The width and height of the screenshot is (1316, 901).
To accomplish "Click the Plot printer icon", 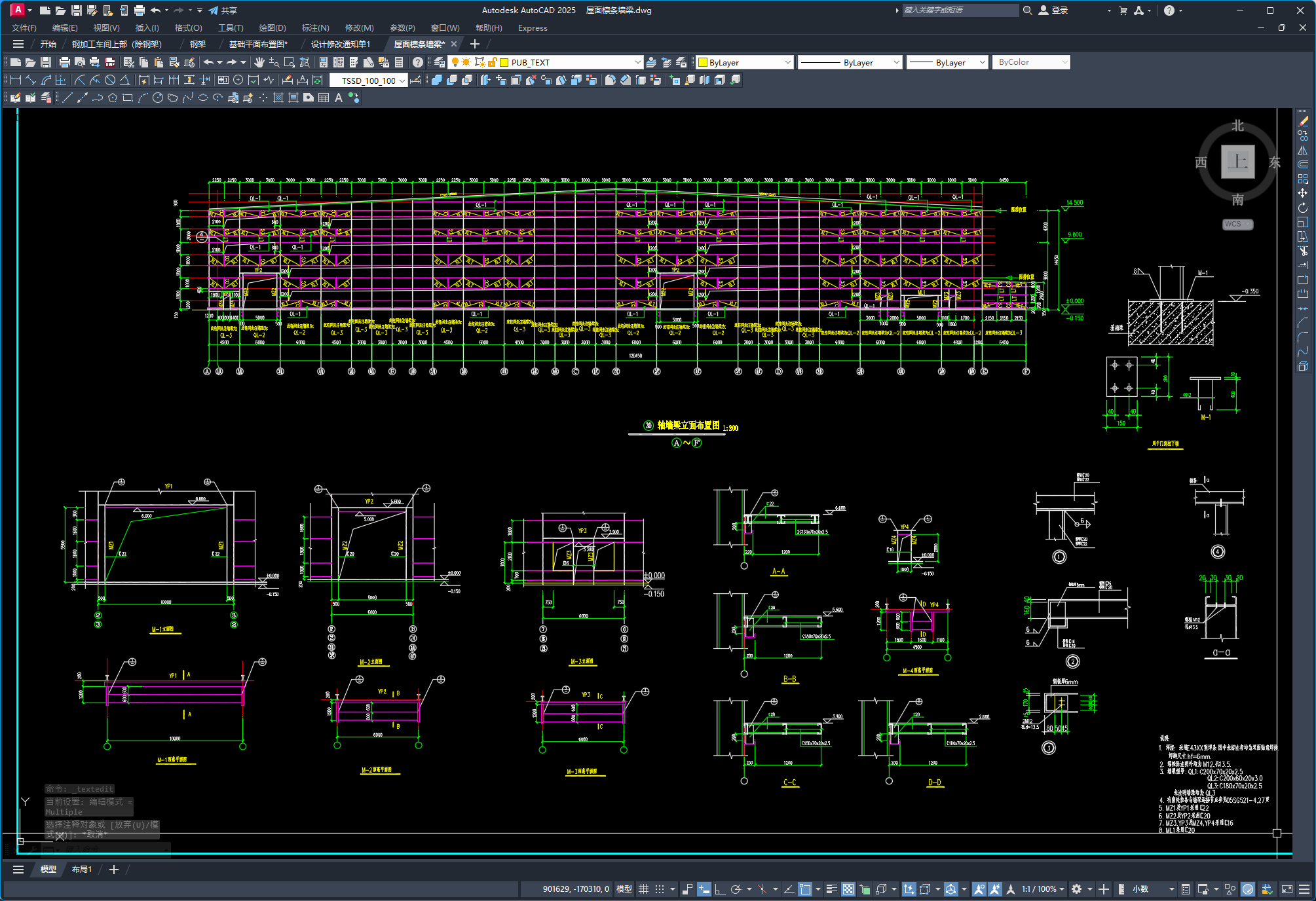I will pos(64,62).
